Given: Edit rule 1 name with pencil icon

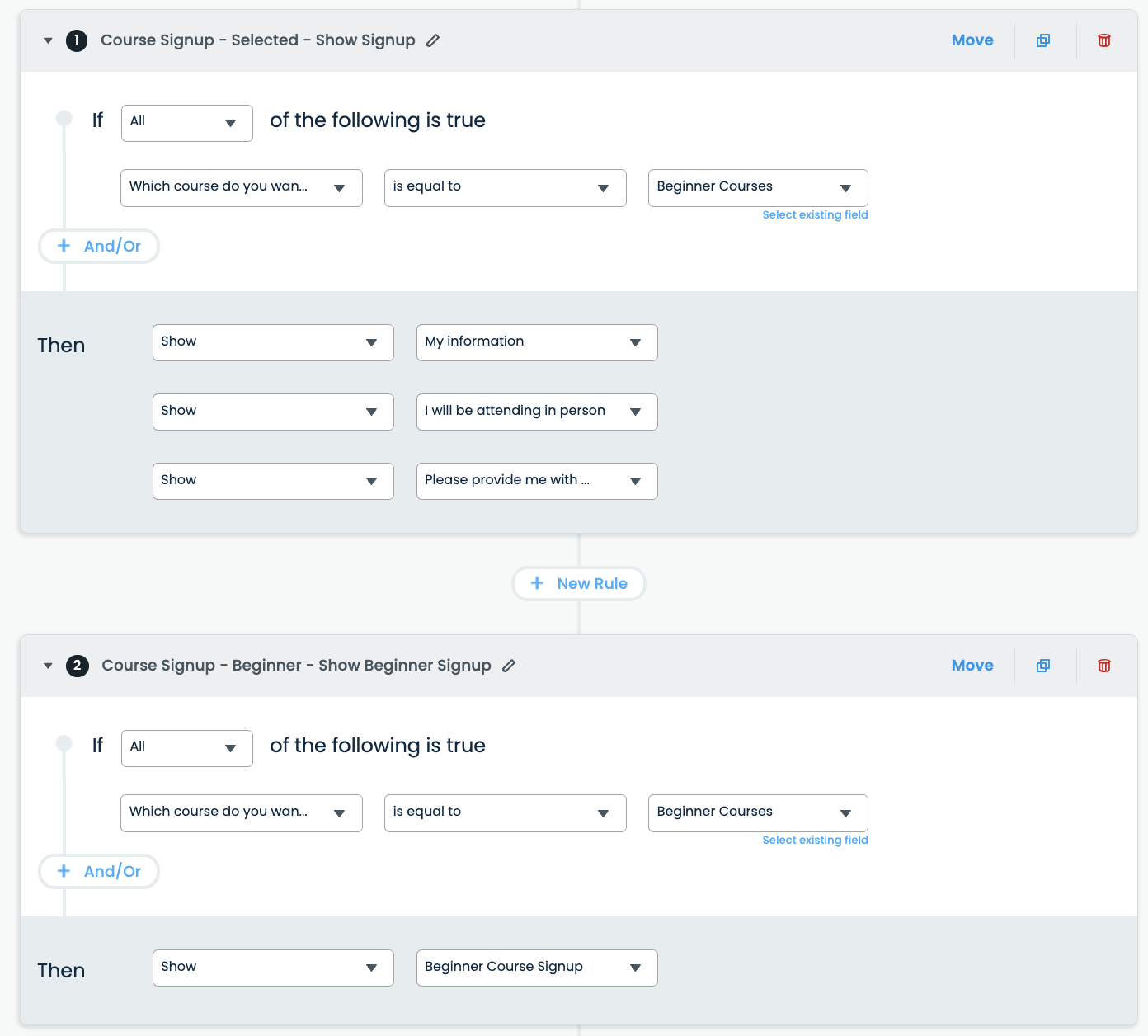Looking at the screenshot, I should (433, 40).
